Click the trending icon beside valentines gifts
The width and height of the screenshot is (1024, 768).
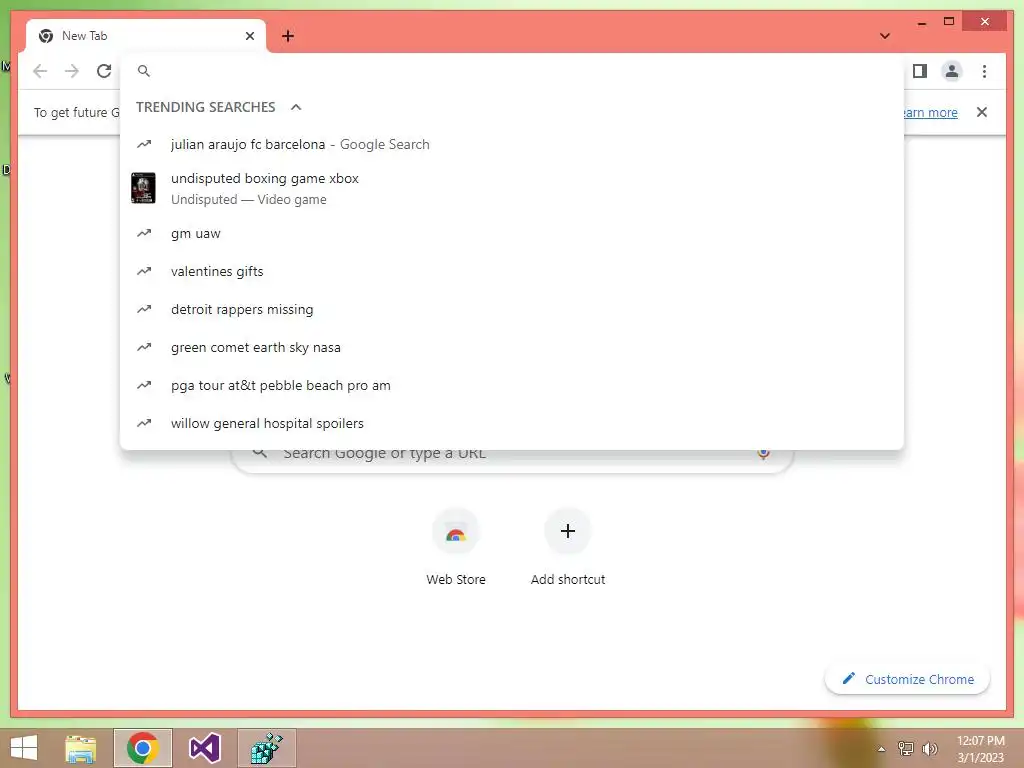coord(144,271)
